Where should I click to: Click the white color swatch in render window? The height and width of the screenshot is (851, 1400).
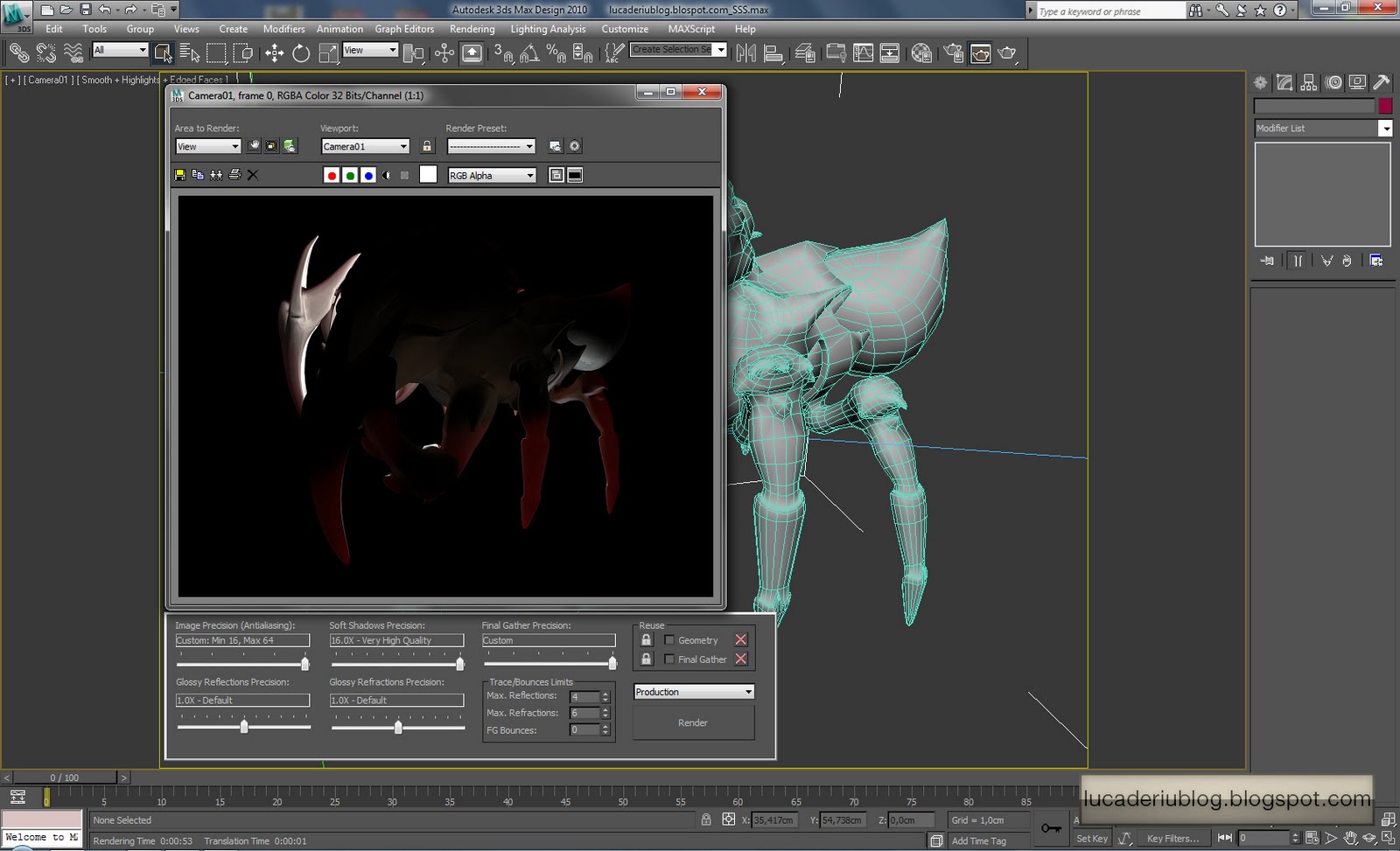[428, 175]
